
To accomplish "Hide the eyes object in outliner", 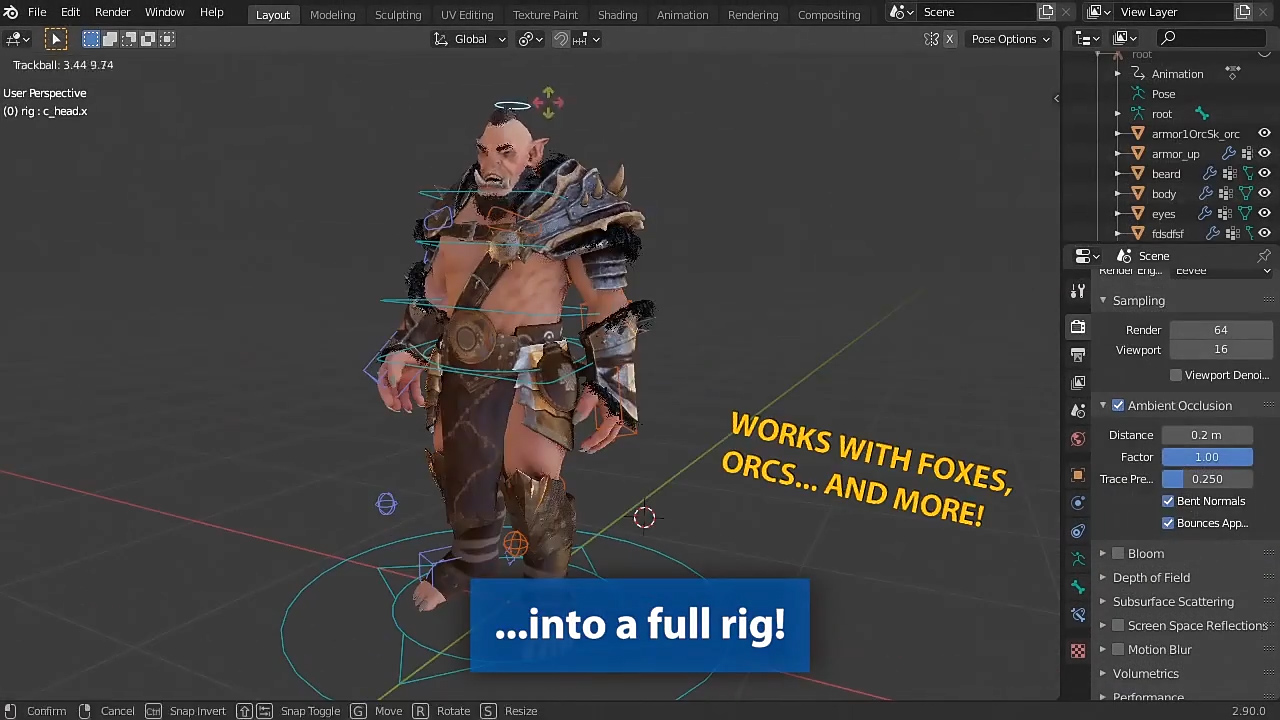I will click(x=1264, y=214).
